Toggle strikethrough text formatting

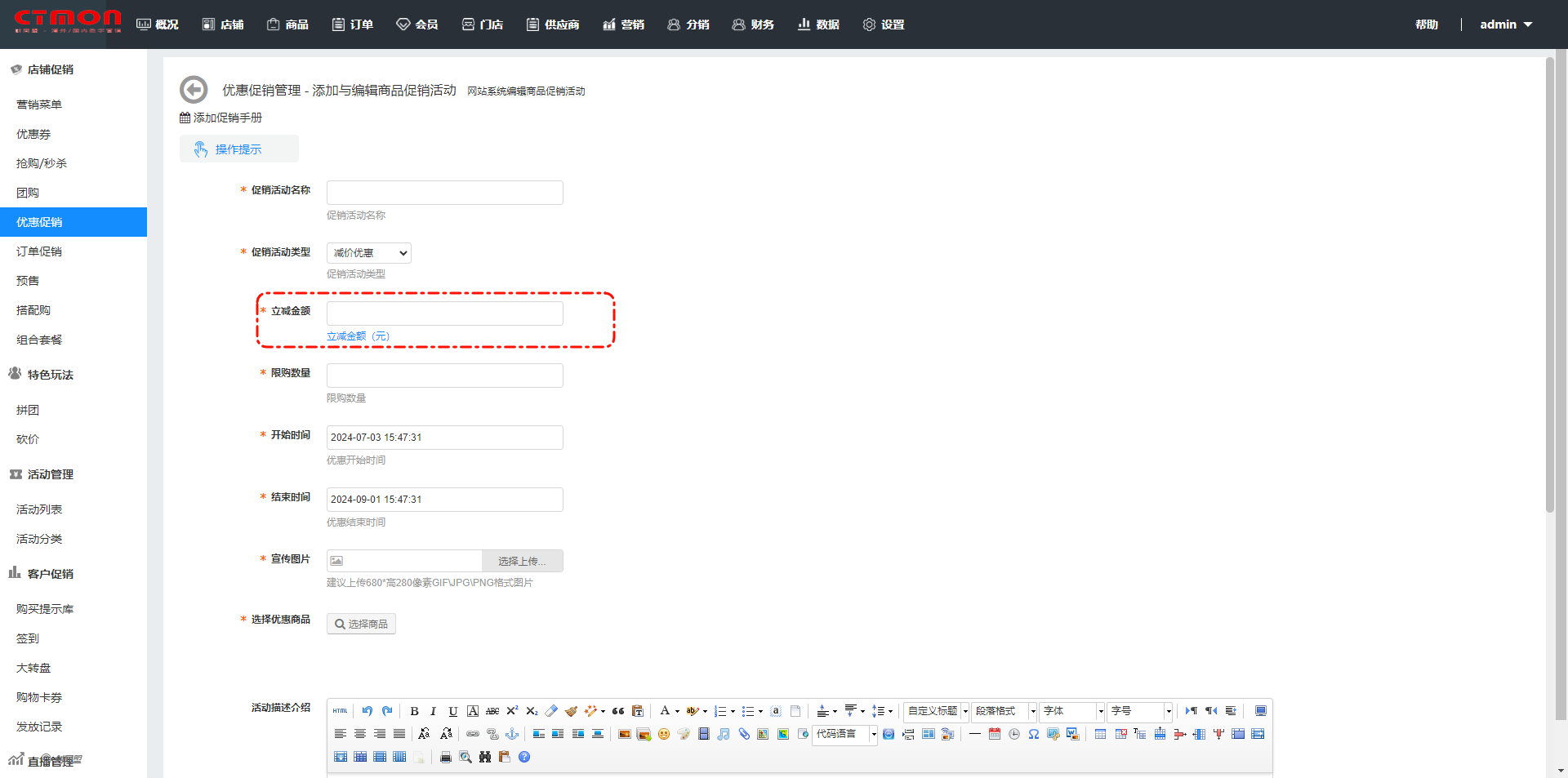tap(492, 711)
